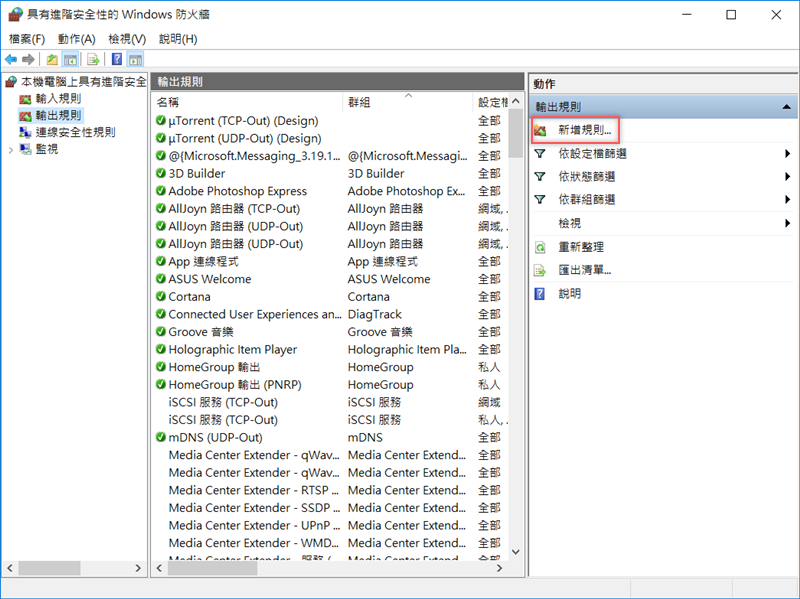The image size is (800, 599).
Task: Click the blue help toolbar icon
Action: tap(117, 59)
